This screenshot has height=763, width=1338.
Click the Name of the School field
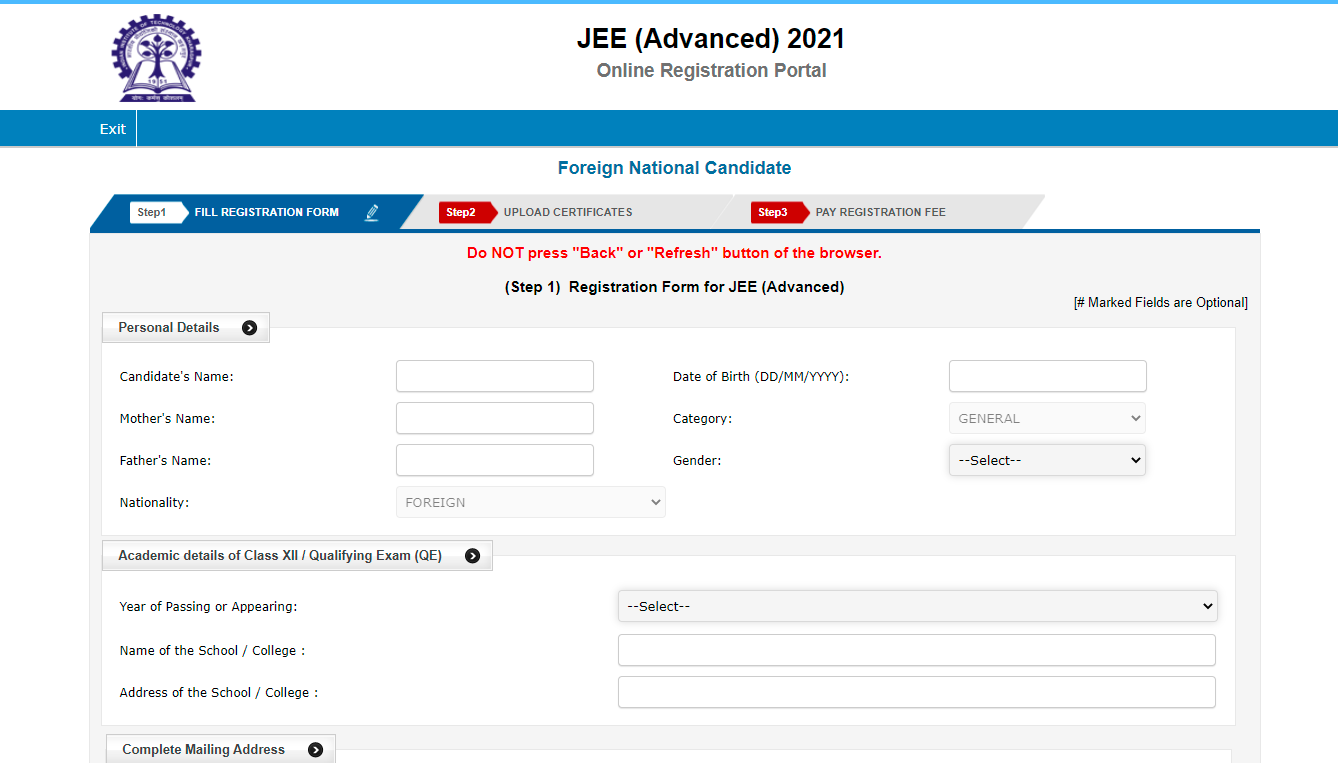tap(916, 650)
